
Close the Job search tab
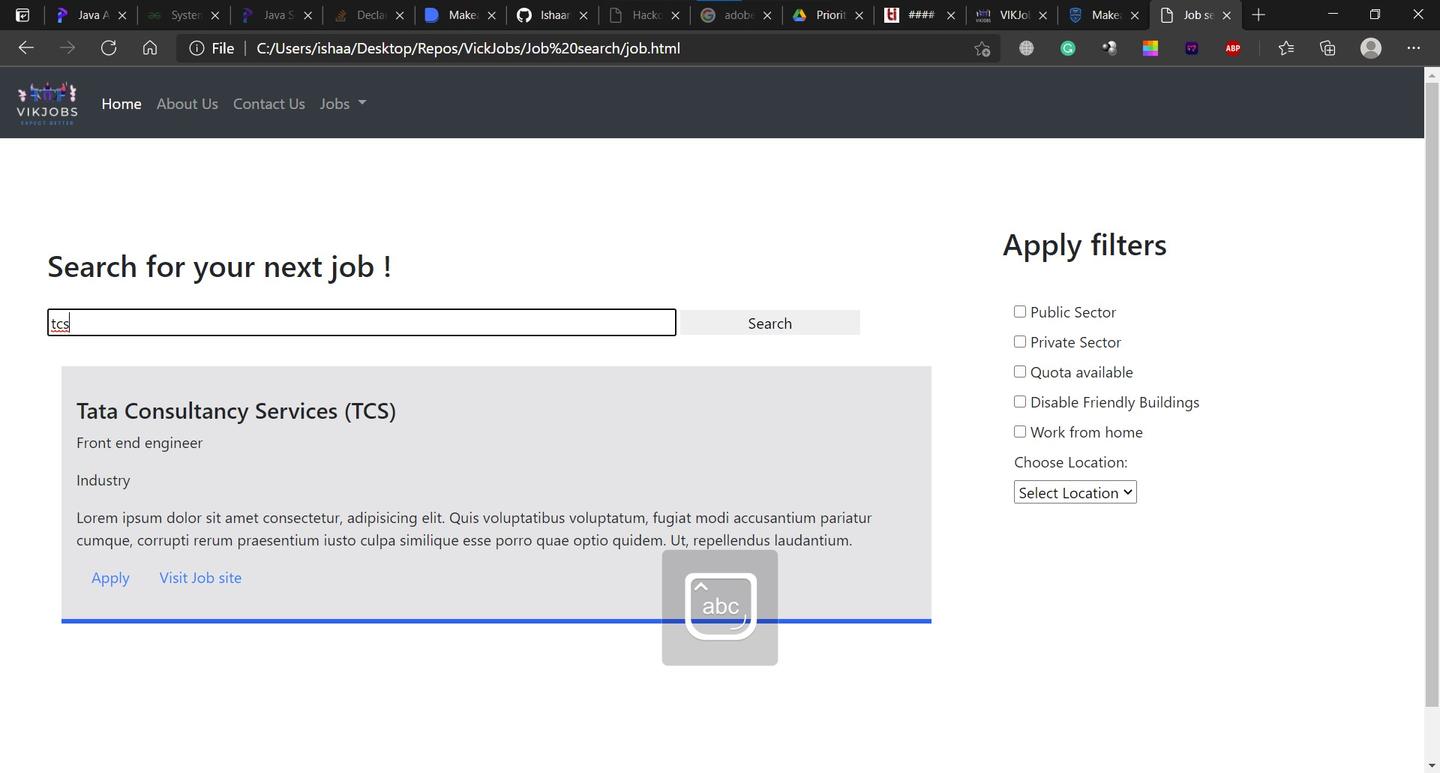1226,15
